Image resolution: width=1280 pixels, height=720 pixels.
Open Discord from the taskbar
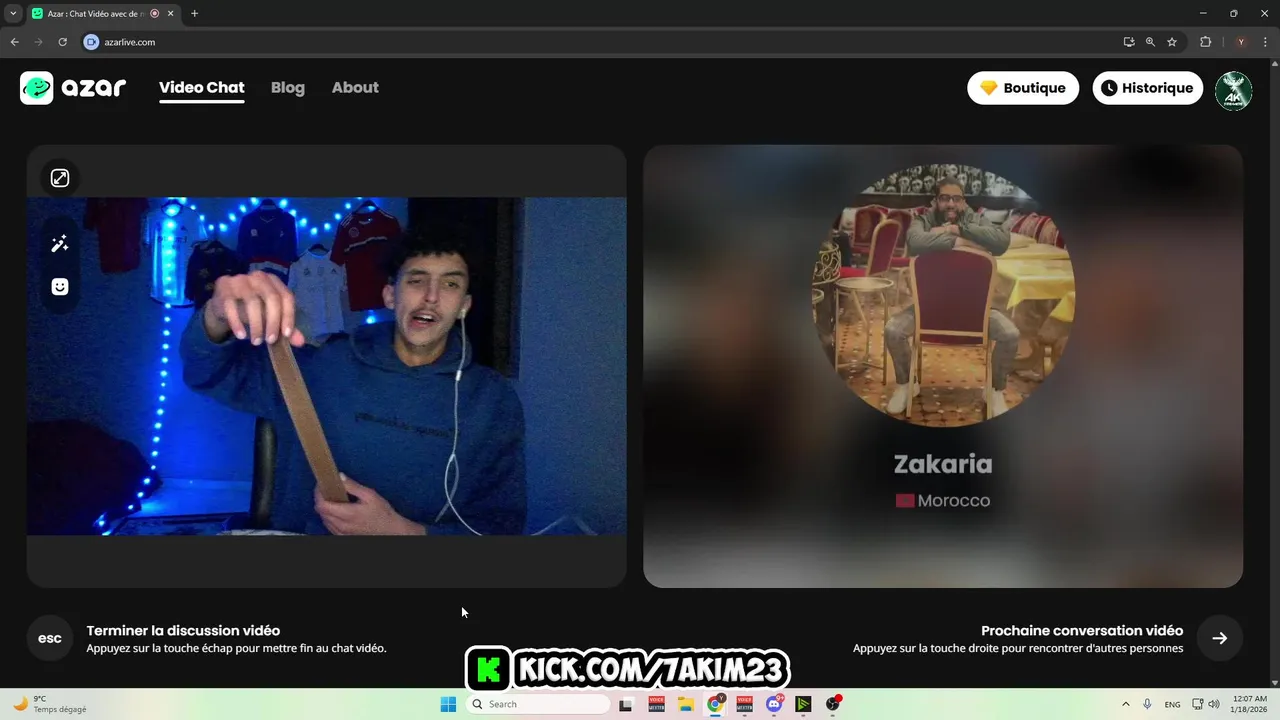point(774,704)
